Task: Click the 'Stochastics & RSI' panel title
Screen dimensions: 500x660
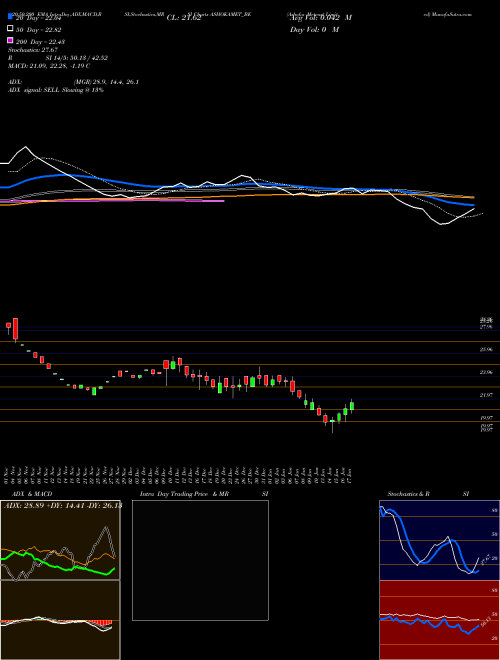Action: (x=428, y=494)
